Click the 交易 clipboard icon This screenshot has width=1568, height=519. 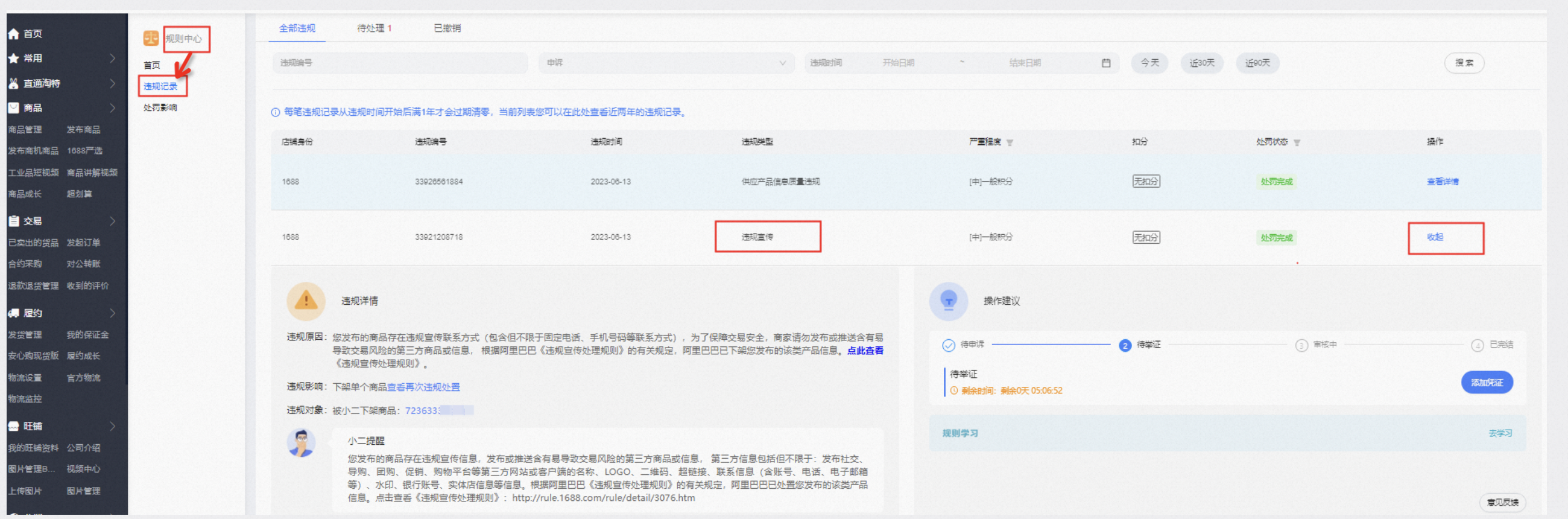(x=13, y=221)
